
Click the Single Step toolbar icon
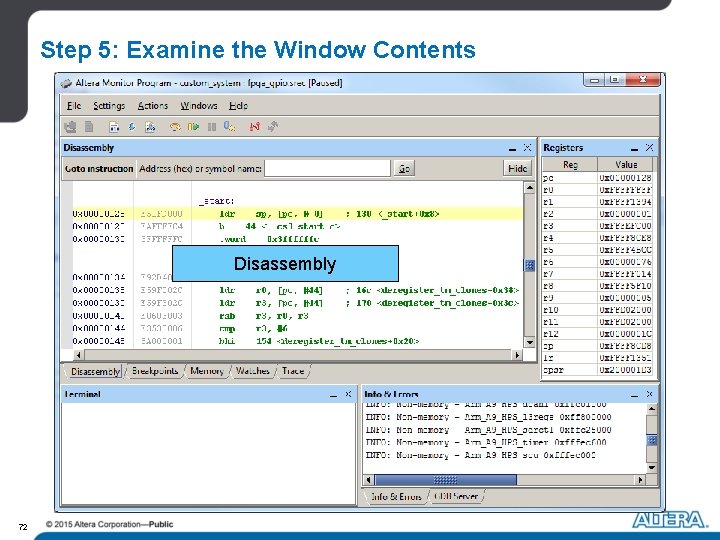174,127
